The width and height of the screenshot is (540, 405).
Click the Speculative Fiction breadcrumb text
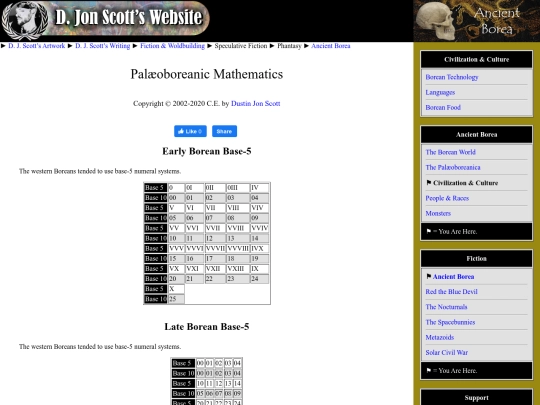[241, 46]
